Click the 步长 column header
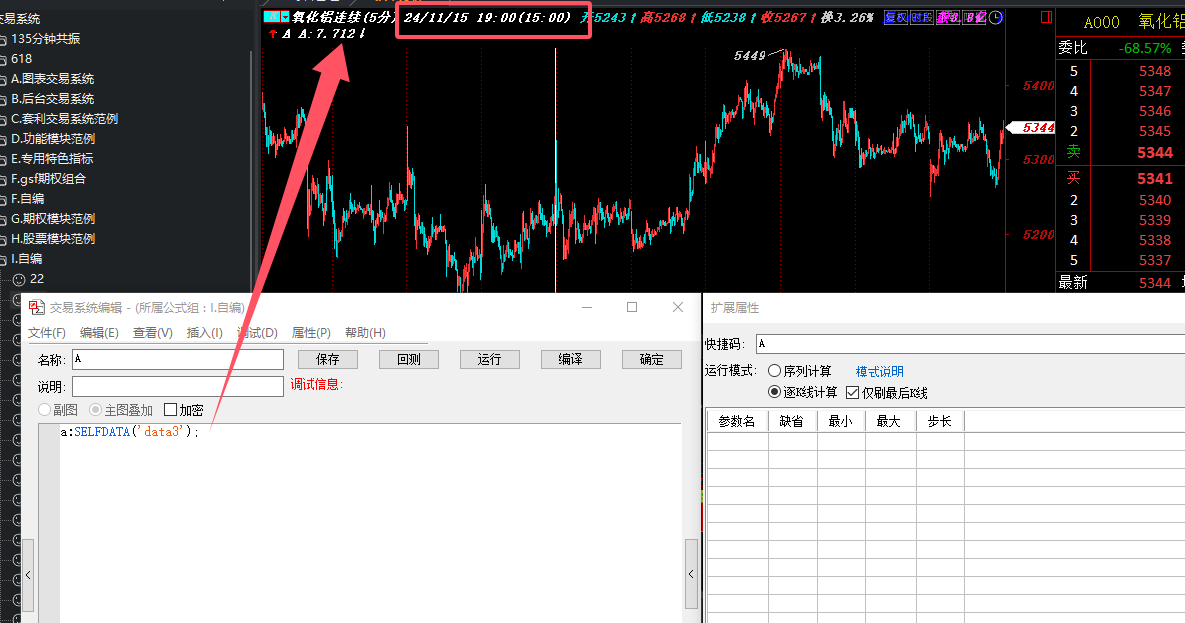This screenshot has height=623, width=1185. [x=939, y=421]
